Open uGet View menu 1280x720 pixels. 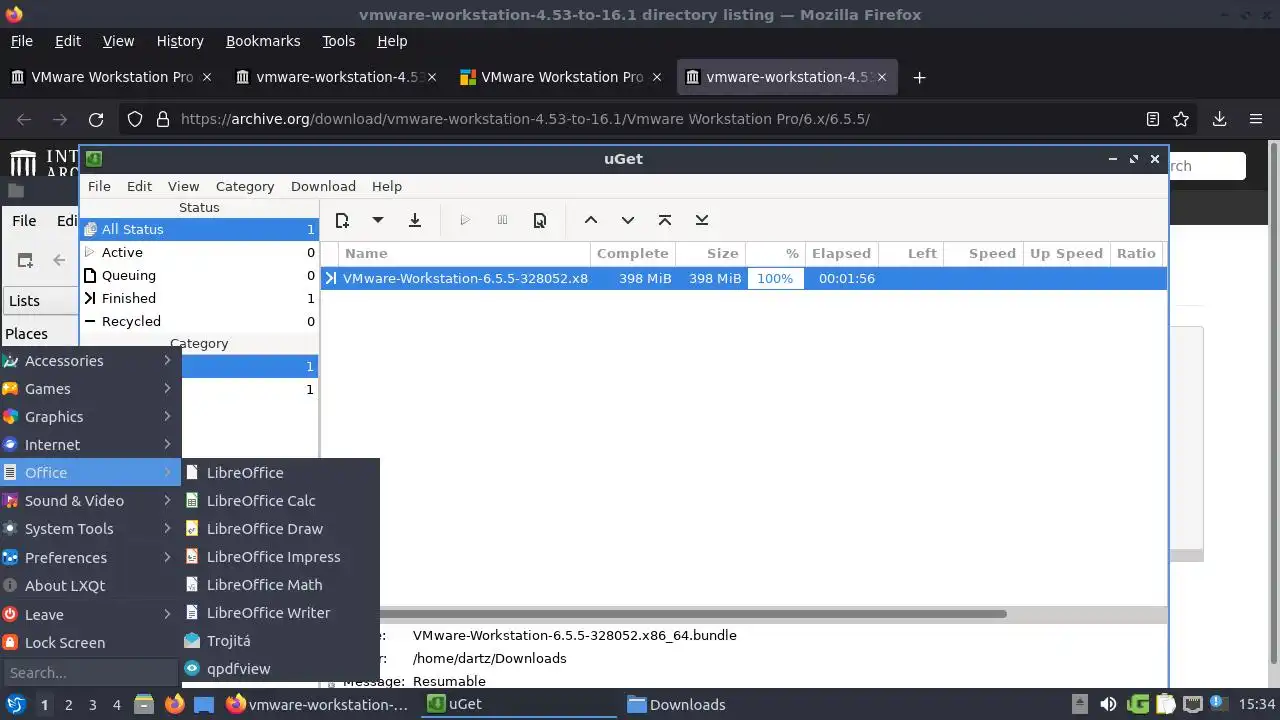click(183, 186)
